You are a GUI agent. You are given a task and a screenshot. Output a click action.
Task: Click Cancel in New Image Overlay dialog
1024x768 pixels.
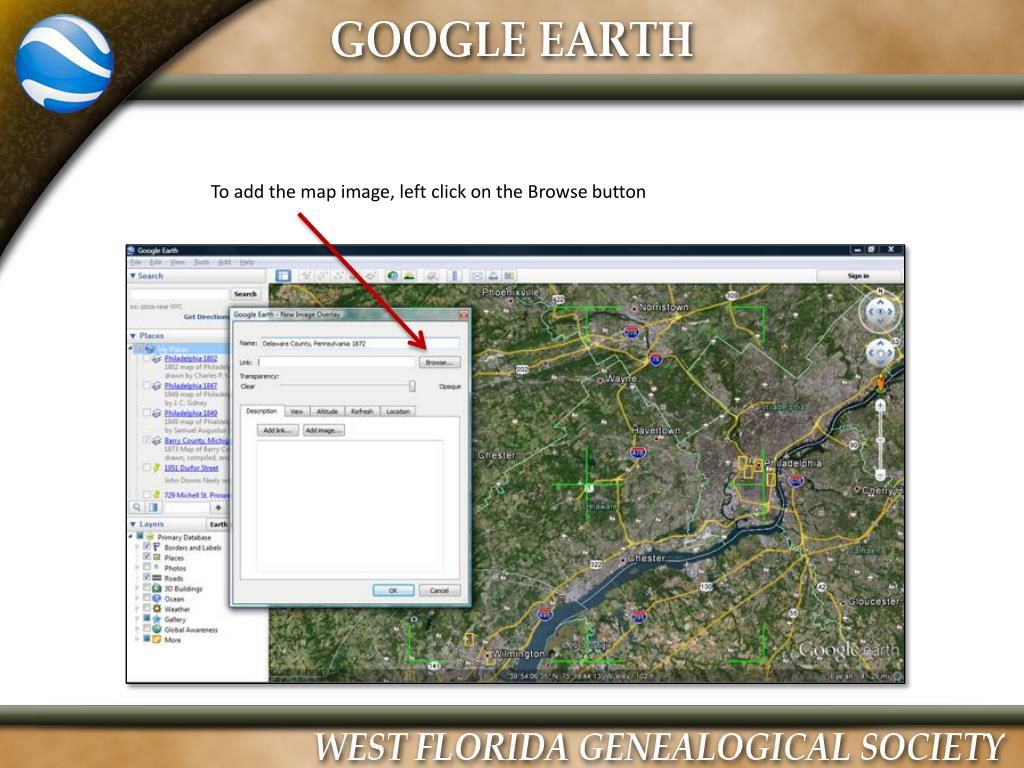(440, 590)
